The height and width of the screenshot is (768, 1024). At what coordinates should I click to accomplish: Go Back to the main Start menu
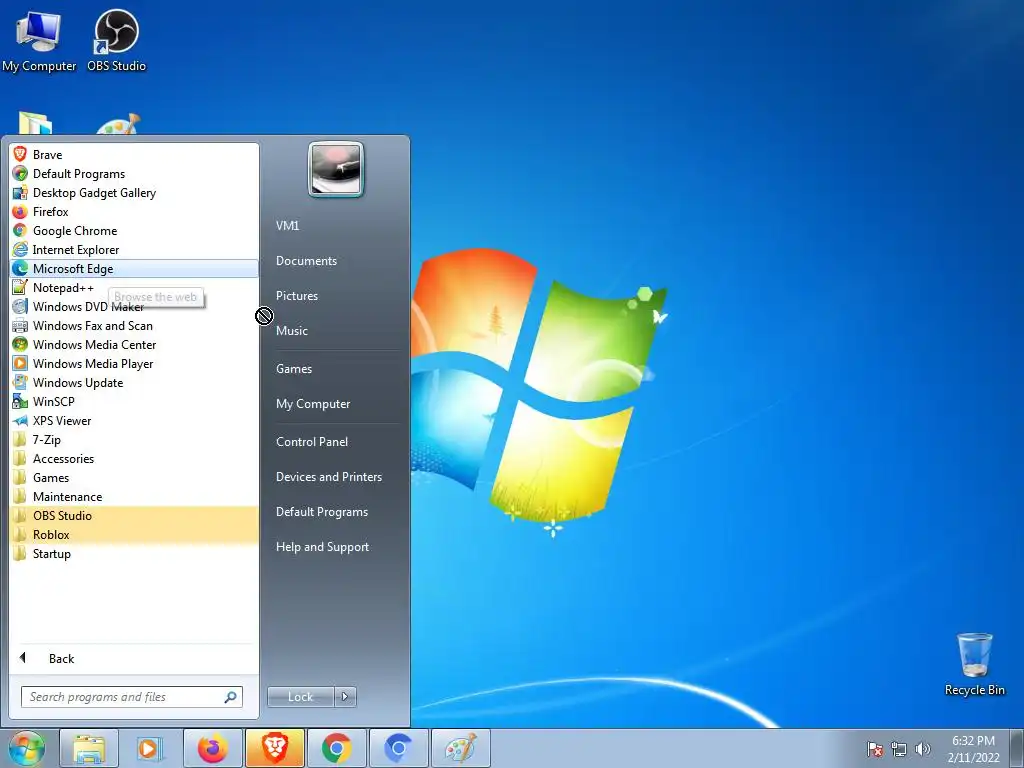click(x=134, y=658)
